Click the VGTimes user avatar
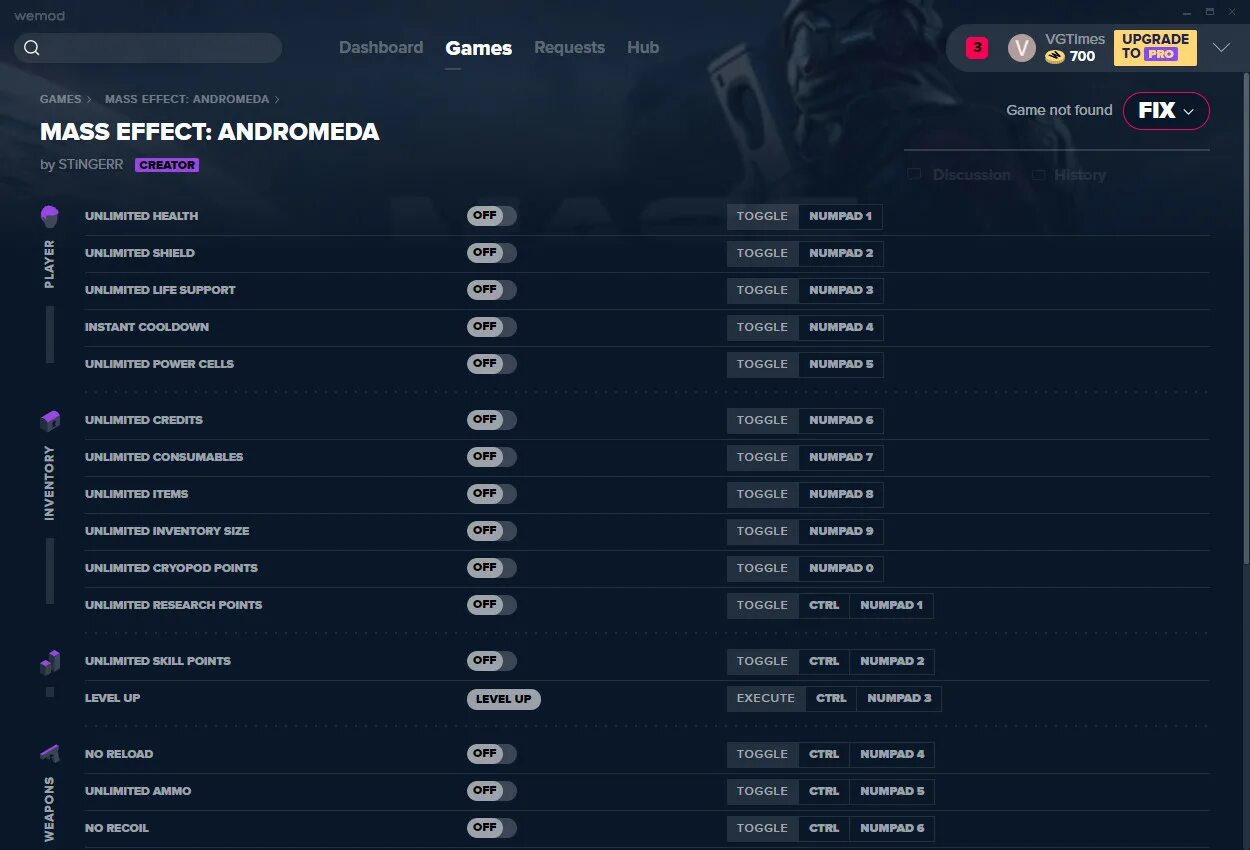 point(1021,48)
